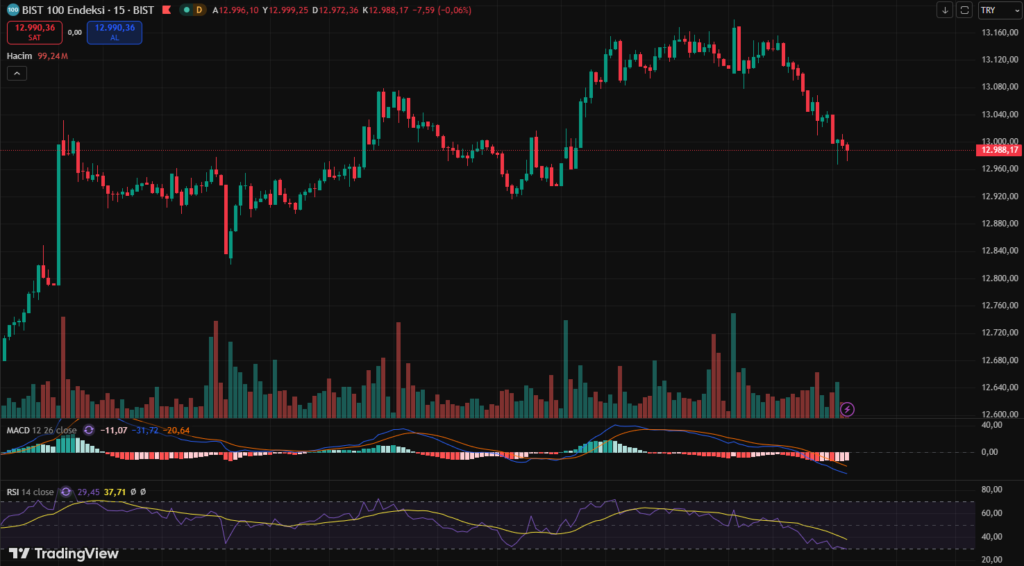Toggle the orange D data-delay badge
This screenshot has height=566, width=1024.
click(199, 10)
